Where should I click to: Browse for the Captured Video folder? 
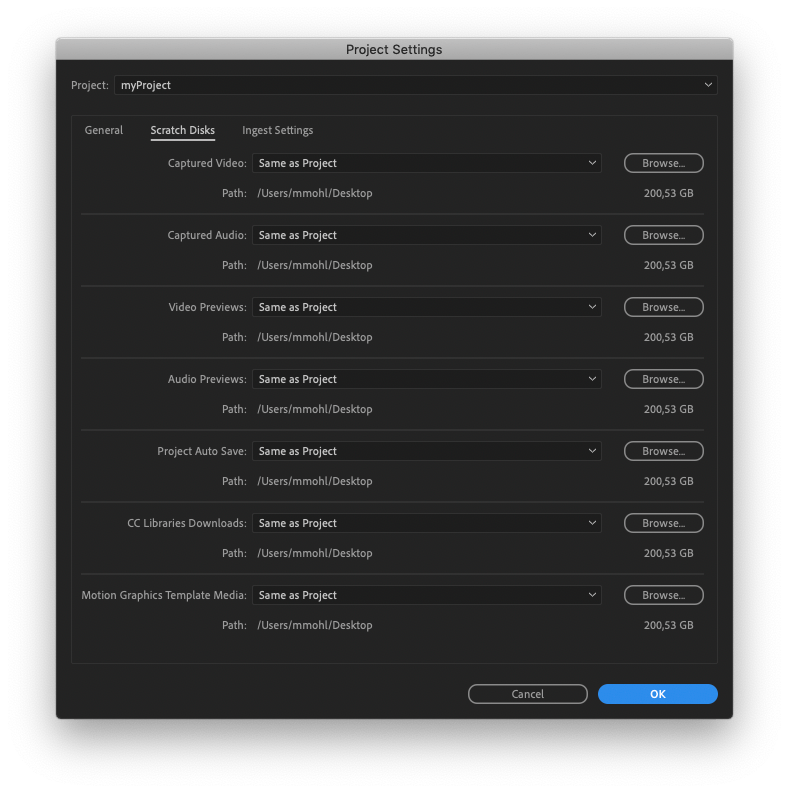coord(664,163)
